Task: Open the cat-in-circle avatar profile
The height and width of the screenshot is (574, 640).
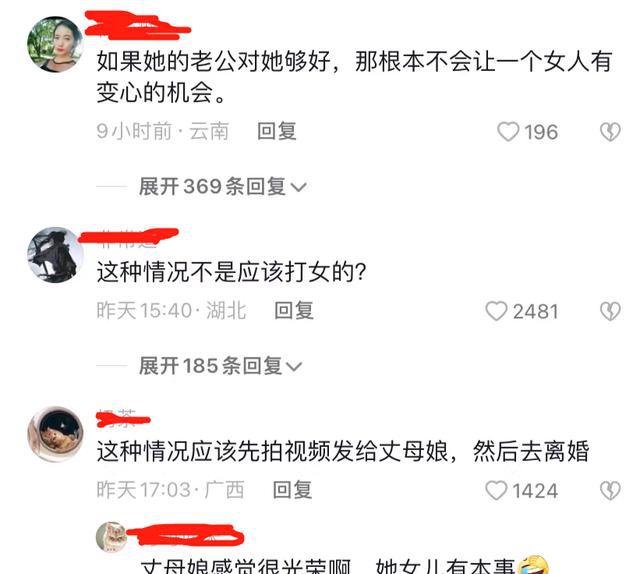Action: 55,434
